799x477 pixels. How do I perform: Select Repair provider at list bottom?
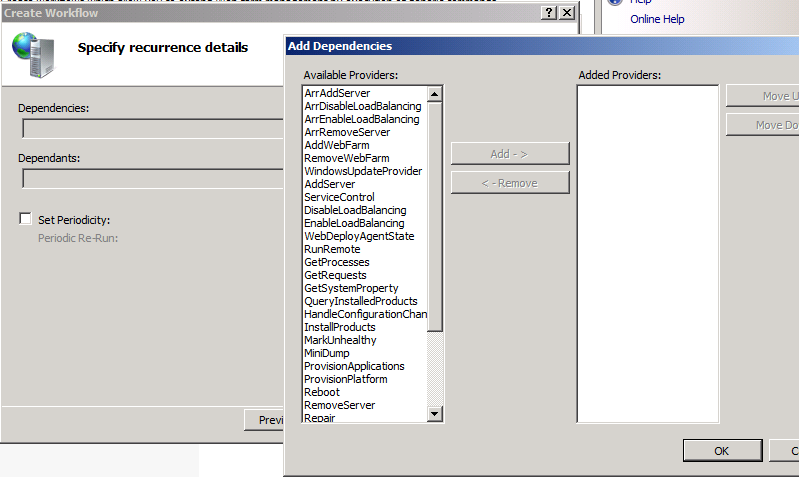point(319,417)
